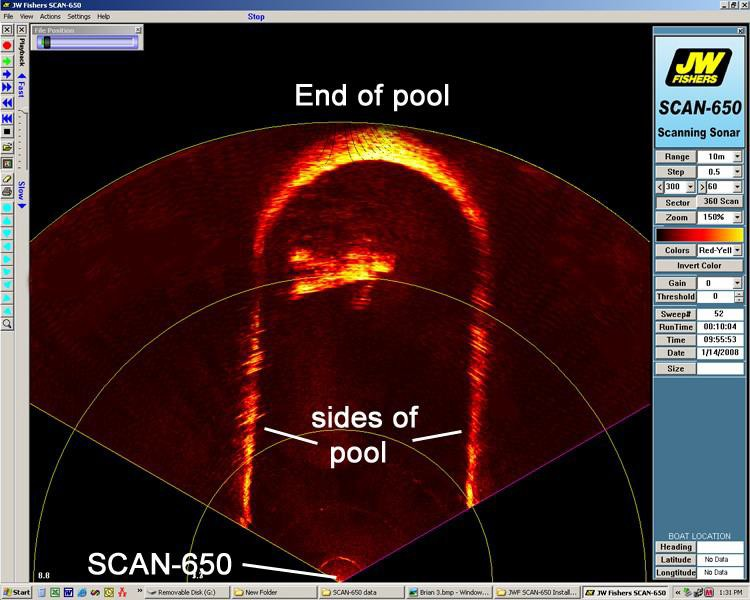Expand the Colors dropdown showing Red-Yell
750x600 pixels.
click(737, 250)
